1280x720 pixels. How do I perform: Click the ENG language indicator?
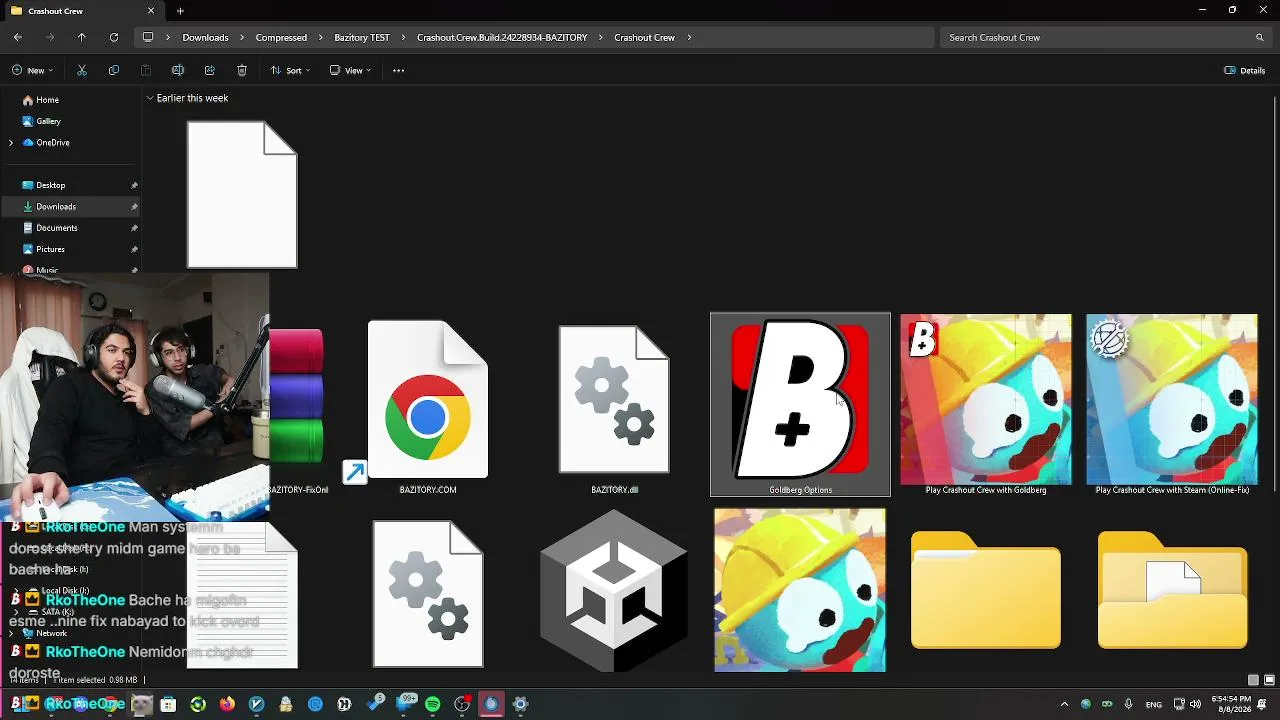[x=1154, y=704]
